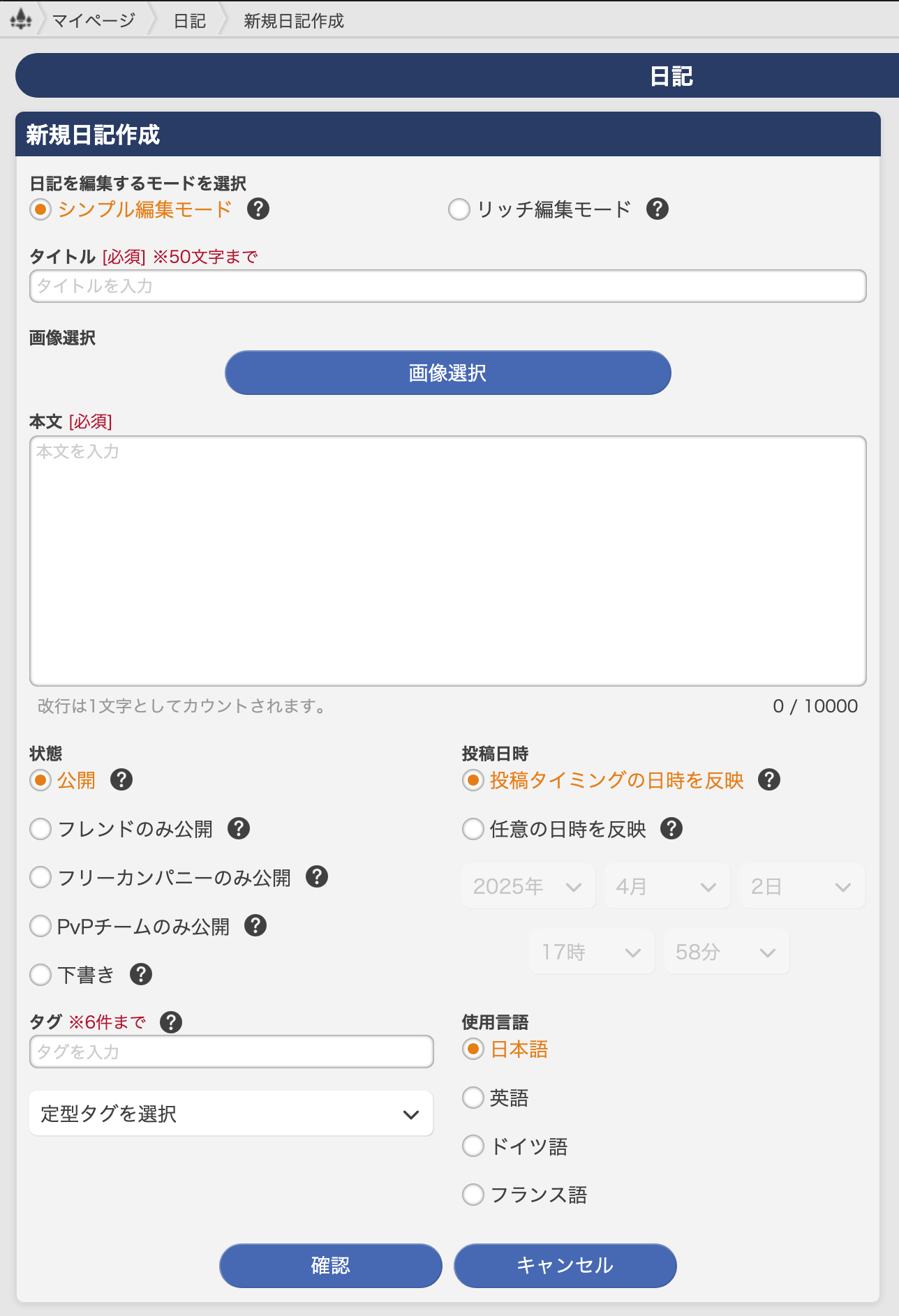Open help for フレンドのみ公開
The height and width of the screenshot is (1316, 899).
[x=239, y=828]
